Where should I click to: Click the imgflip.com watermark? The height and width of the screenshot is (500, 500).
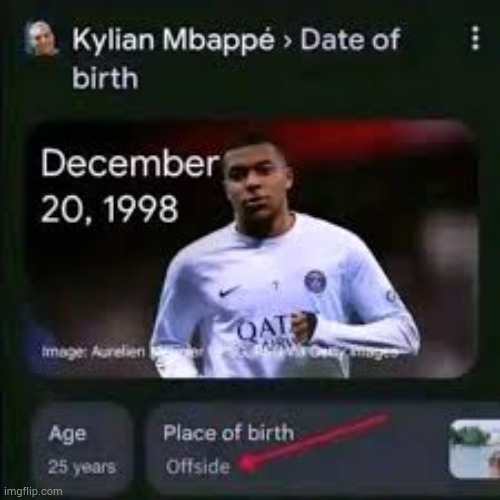(x=32, y=491)
